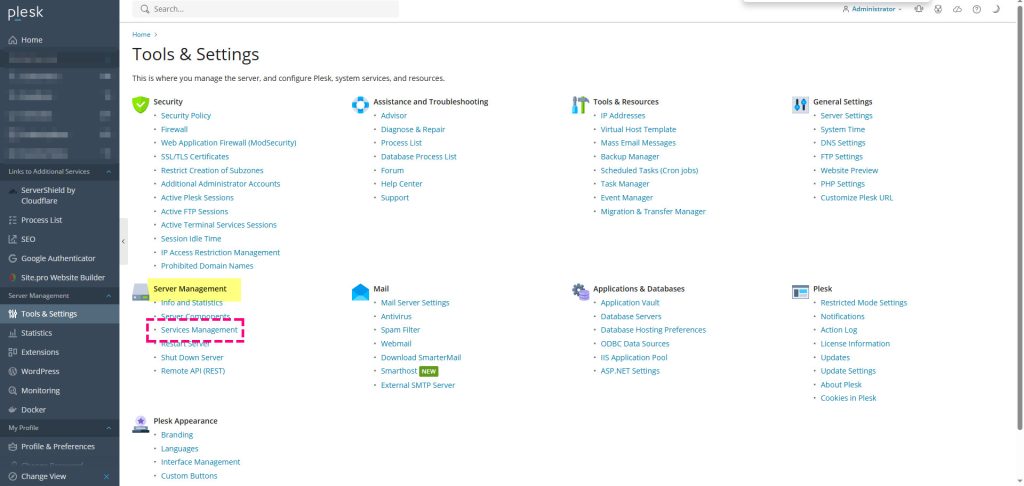Collapse the Server Management sidebar section
1024x486 pixels.
tap(109, 296)
